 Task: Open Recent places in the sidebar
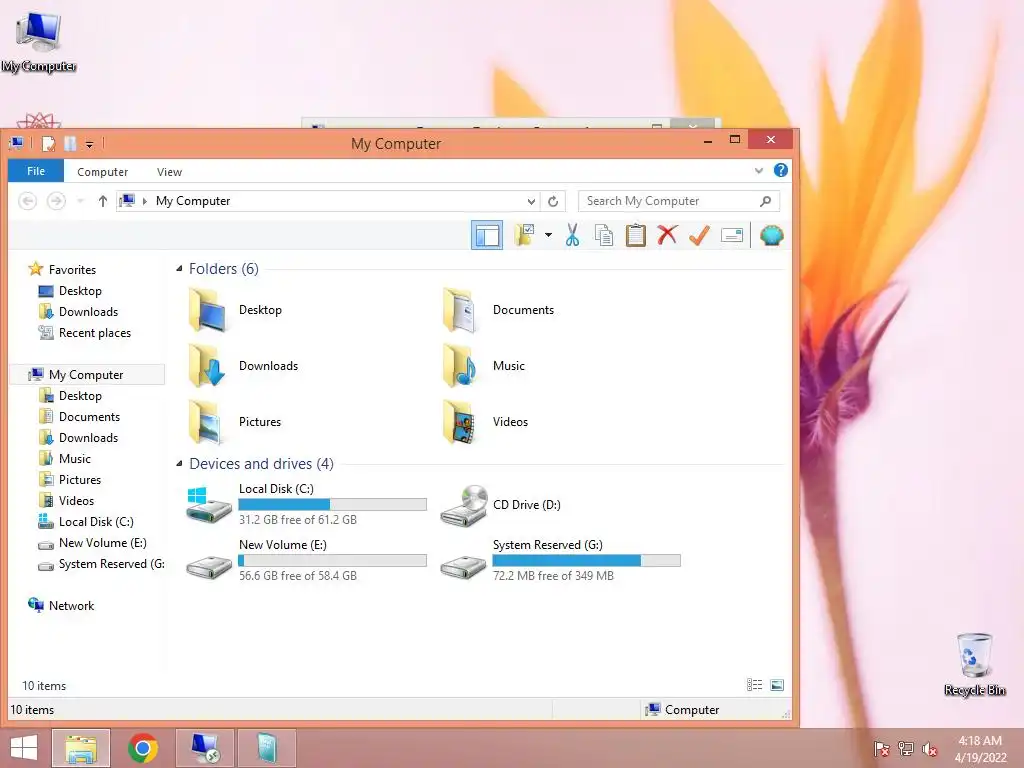[85, 332]
